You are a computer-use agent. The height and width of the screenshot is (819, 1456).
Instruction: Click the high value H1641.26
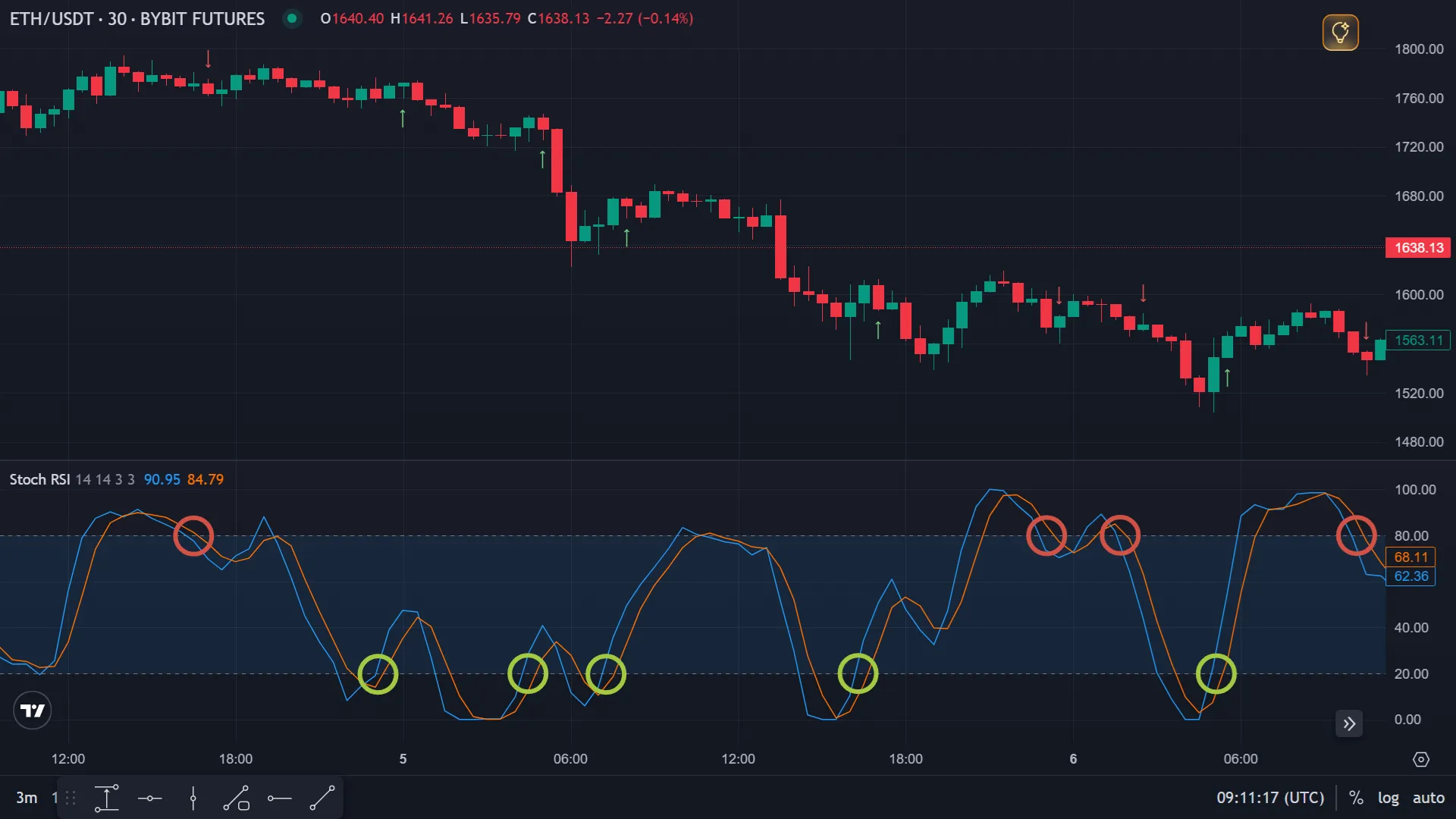422,18
